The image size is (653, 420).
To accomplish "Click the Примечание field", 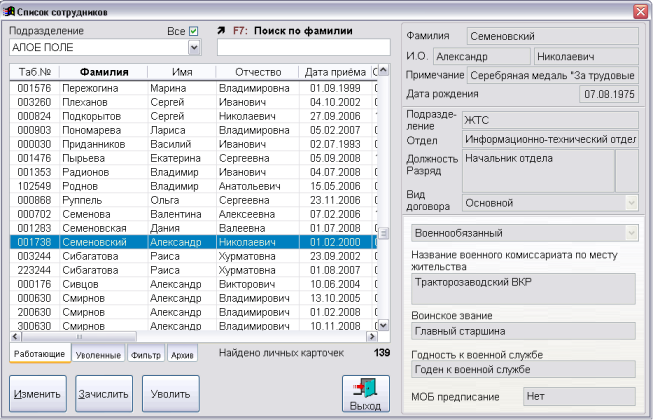I will (x=553, y=75).
